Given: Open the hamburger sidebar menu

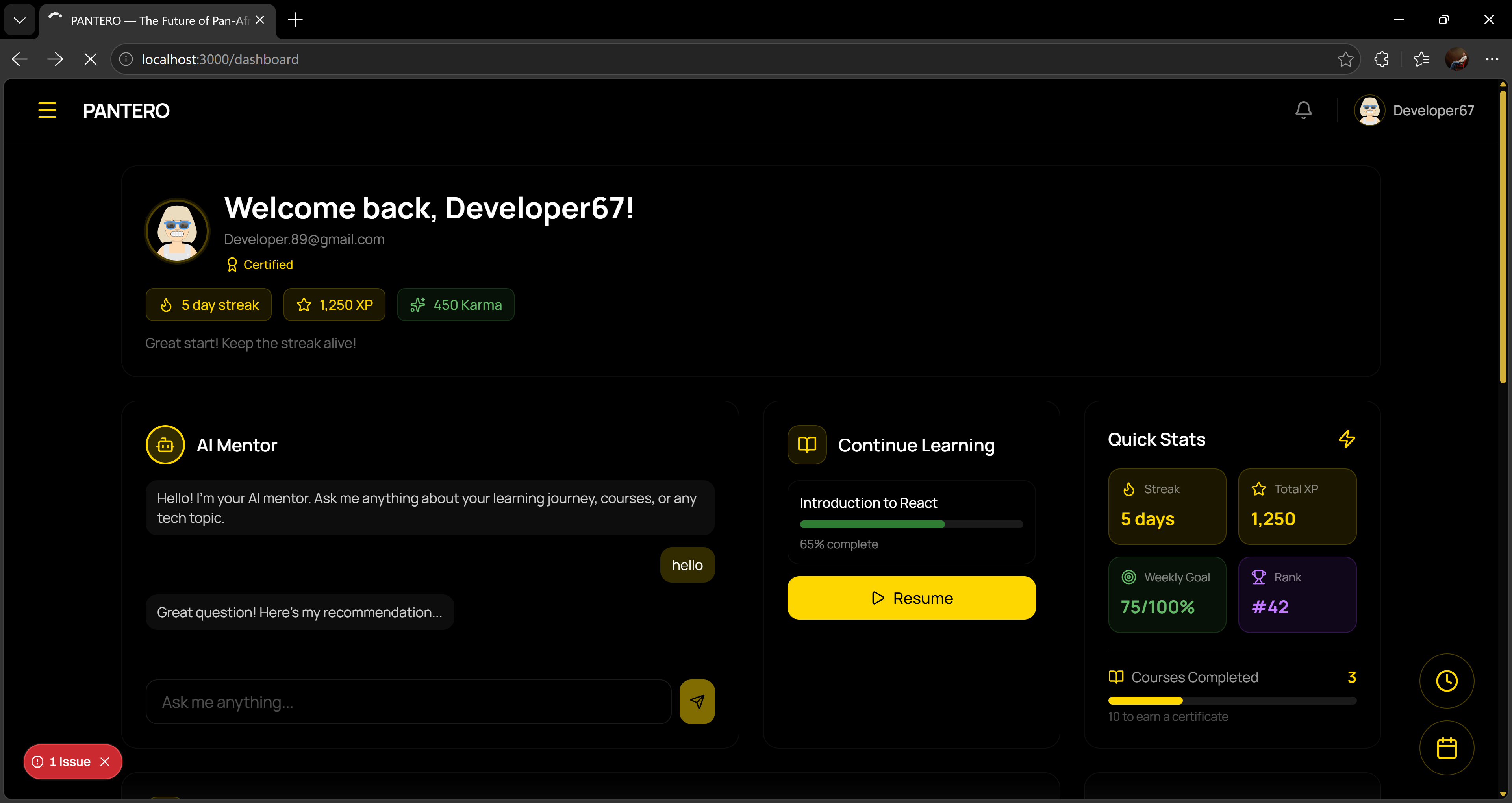Looking at the screenshot, I should tap(47, 110).
